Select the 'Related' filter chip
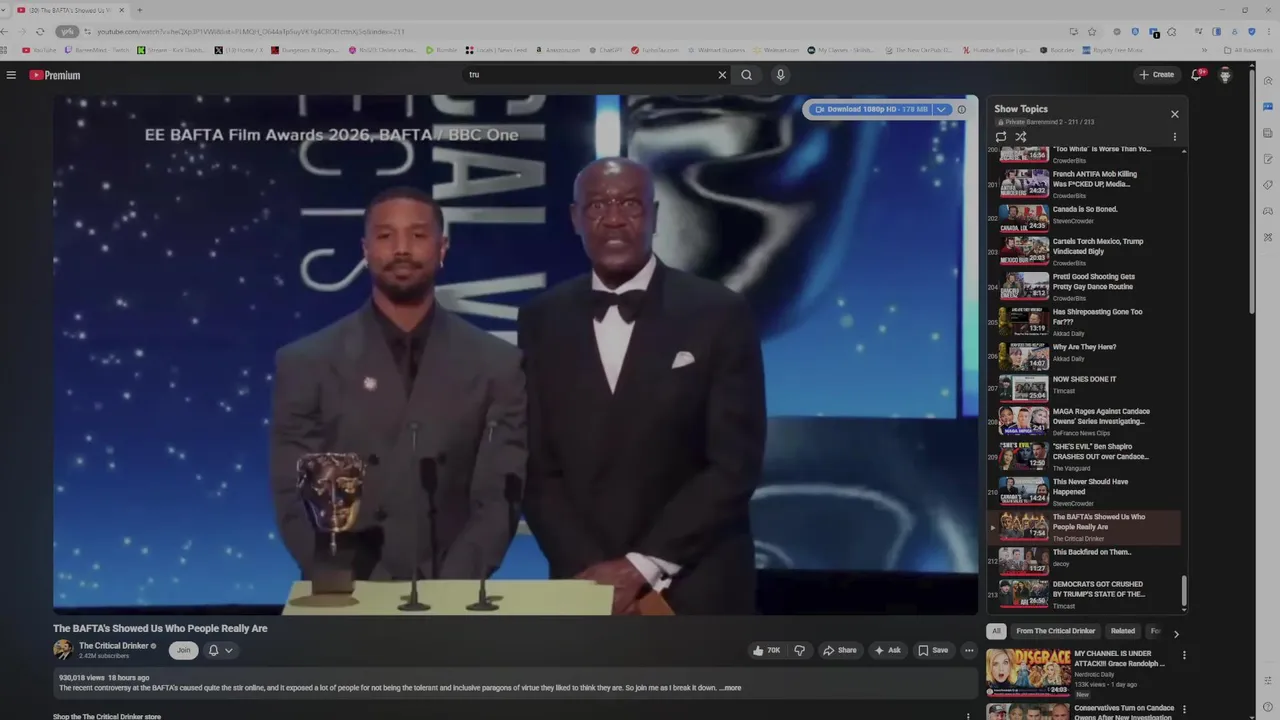 point(1123,631)
